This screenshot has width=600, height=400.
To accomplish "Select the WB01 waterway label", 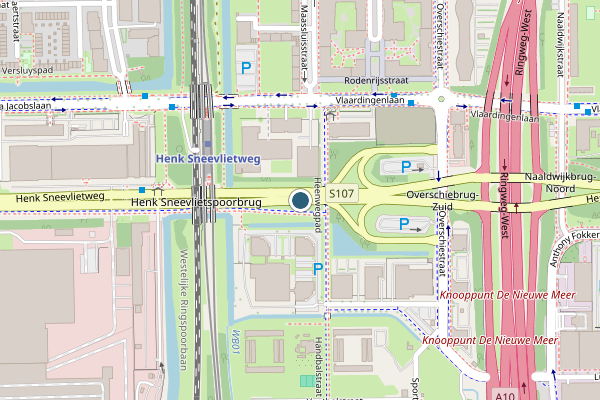I will click(236, 341).
